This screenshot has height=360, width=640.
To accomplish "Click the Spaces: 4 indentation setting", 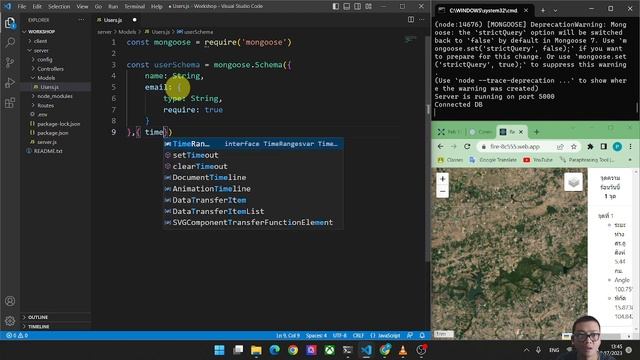I will (316, 336).
